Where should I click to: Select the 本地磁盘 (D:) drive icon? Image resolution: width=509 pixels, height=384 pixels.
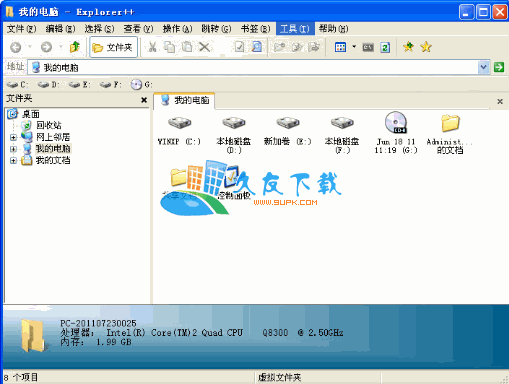[x=234, y=123]
